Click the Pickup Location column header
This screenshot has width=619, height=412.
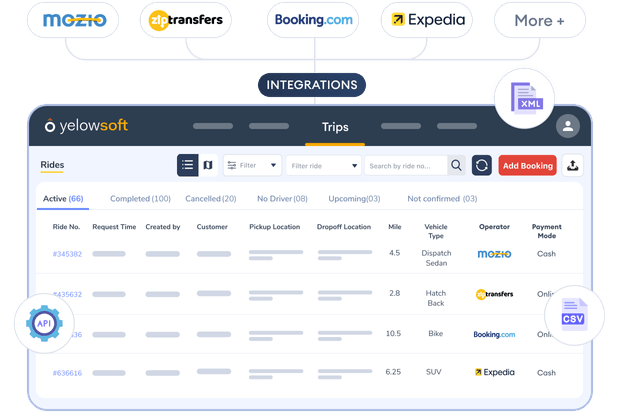tap(275, 227)
